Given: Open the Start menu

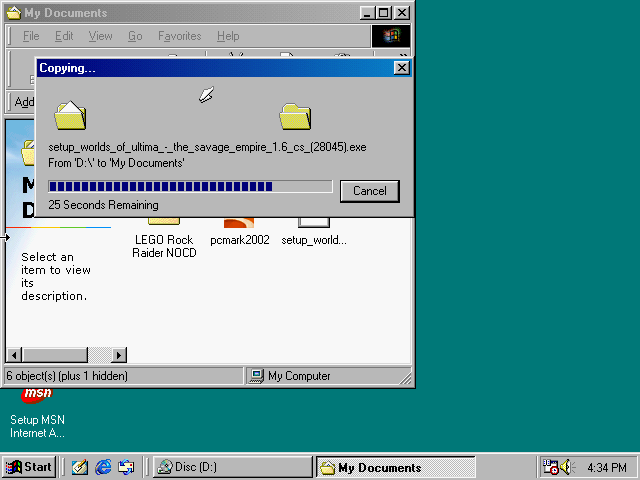Looking at the screenshot, I should click(x=29, y=467).
